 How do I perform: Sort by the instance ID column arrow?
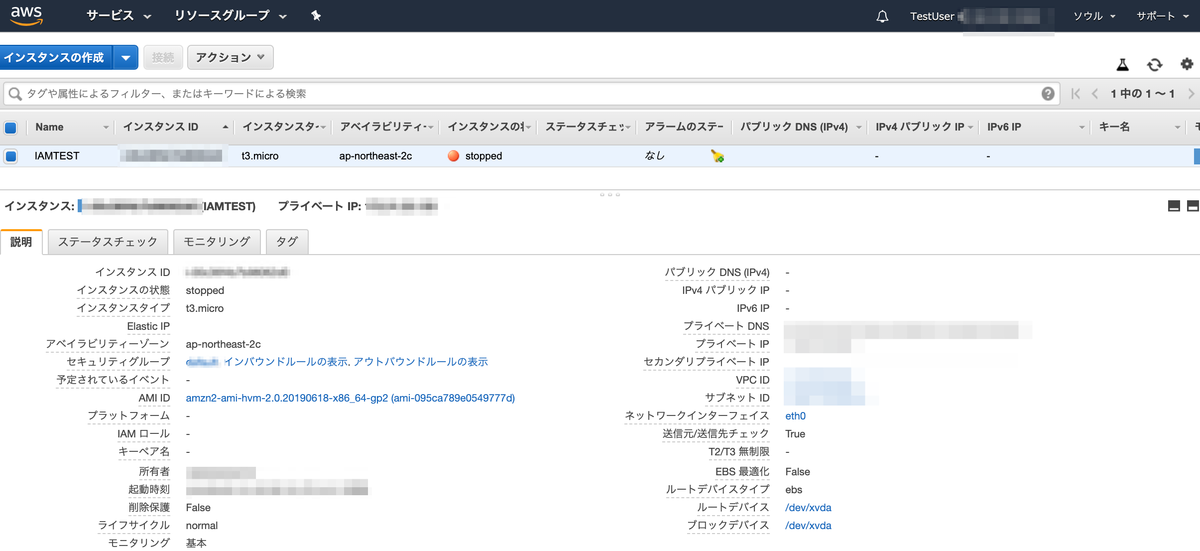[x=225, y=127]
